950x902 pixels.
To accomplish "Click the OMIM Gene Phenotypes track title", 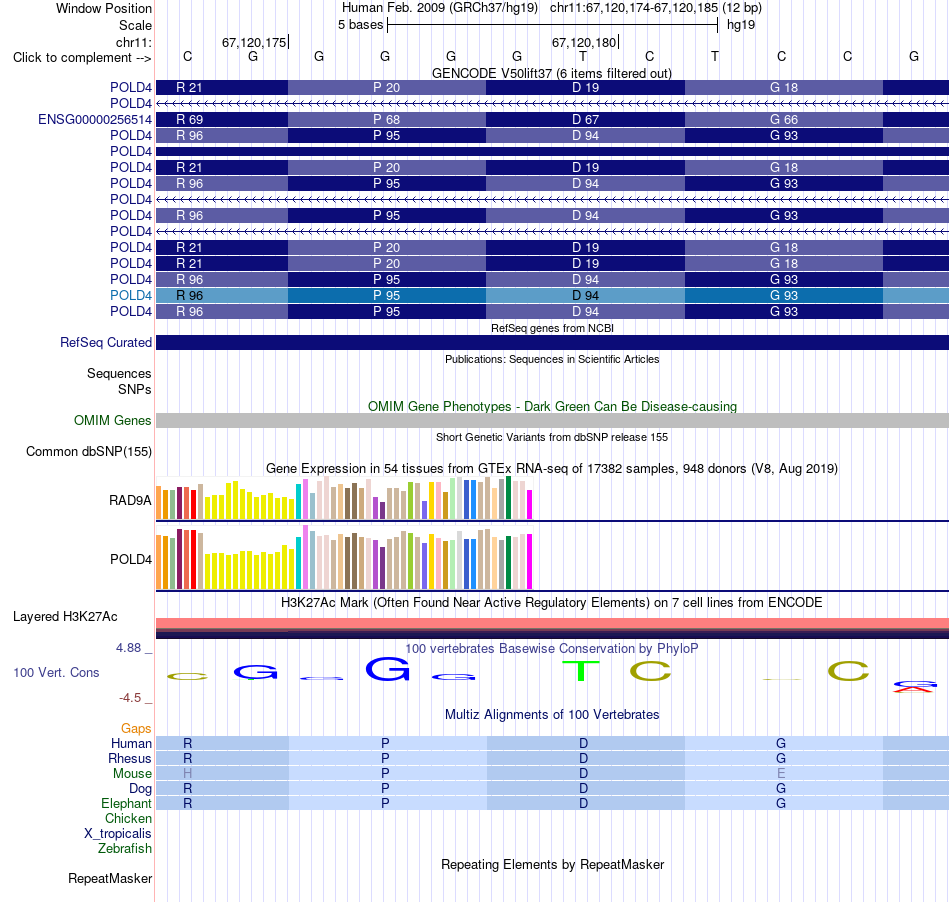I will [552, 406].
